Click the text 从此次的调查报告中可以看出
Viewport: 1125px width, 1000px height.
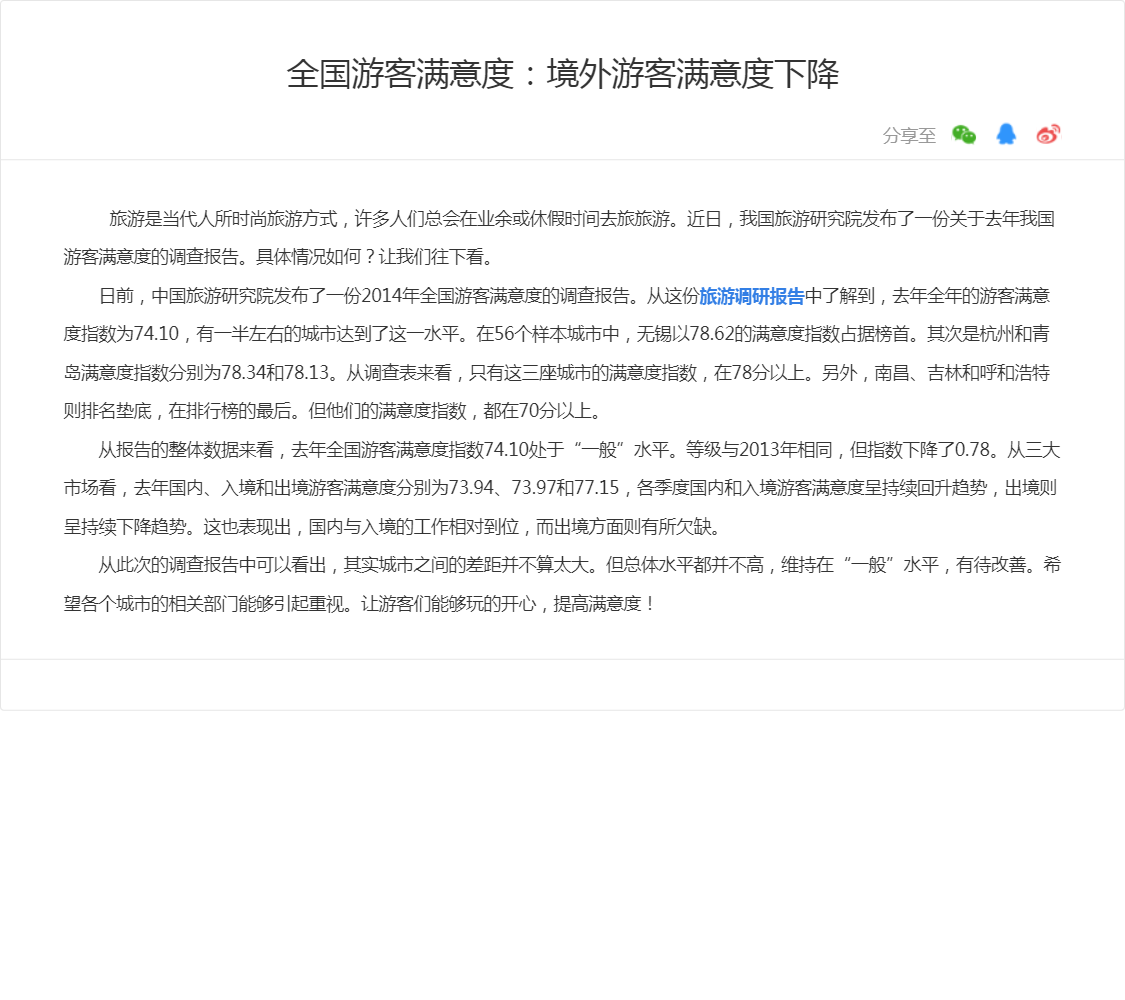point(212,566)
